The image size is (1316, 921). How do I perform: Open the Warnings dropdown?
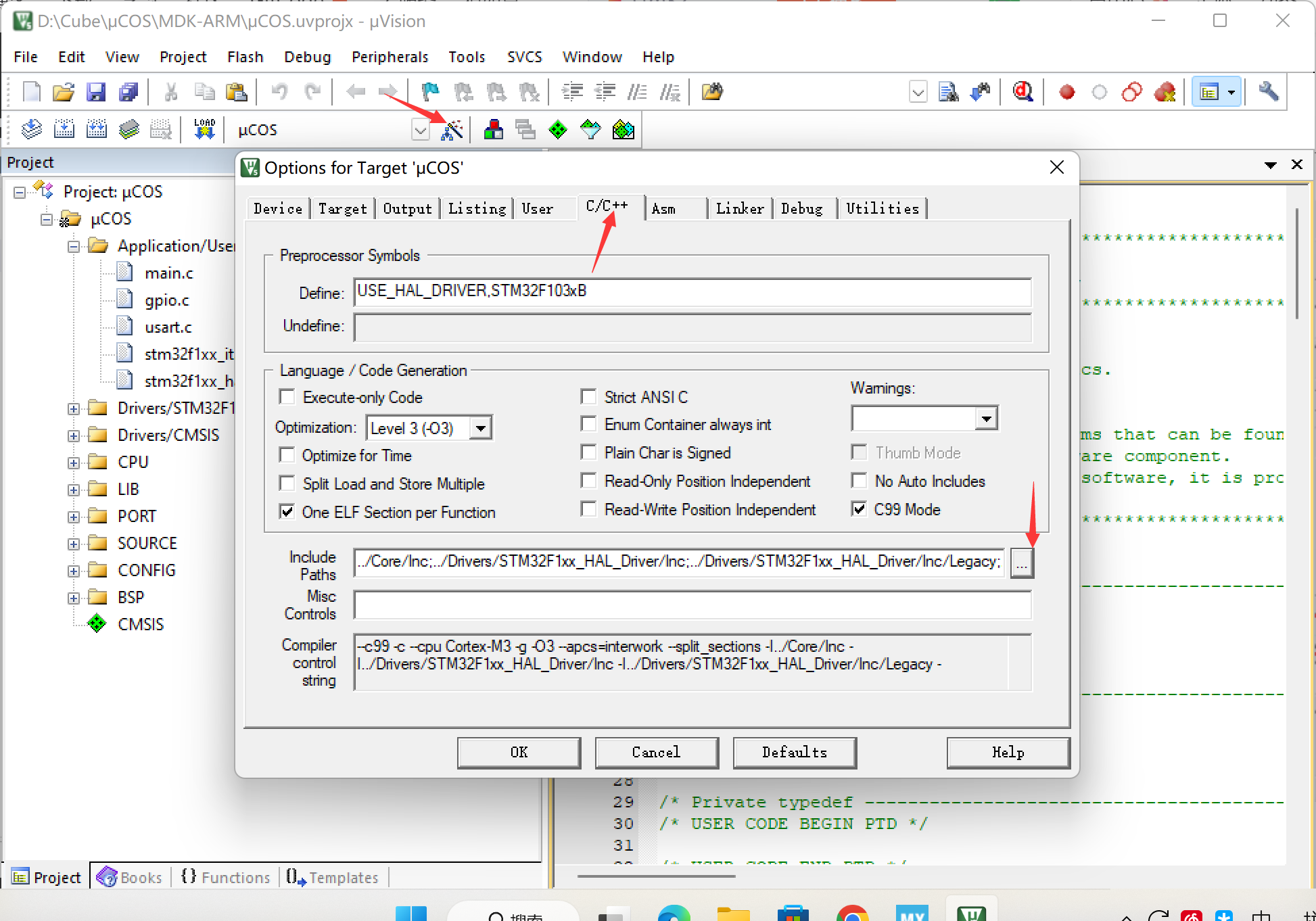986,419
